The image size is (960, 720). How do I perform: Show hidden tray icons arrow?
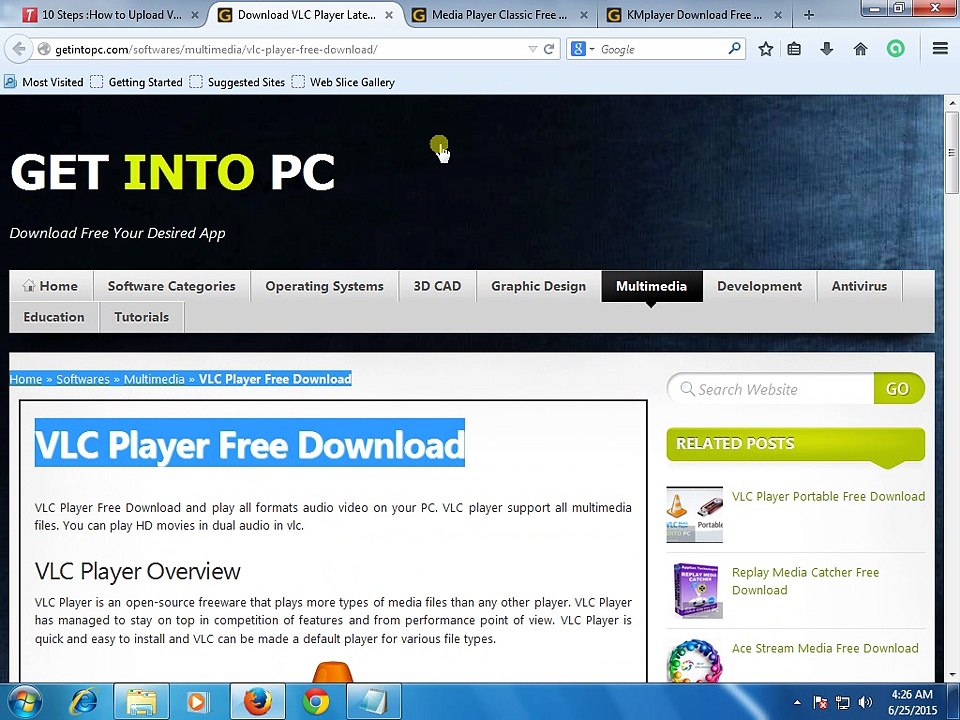(x=797, y=702)
